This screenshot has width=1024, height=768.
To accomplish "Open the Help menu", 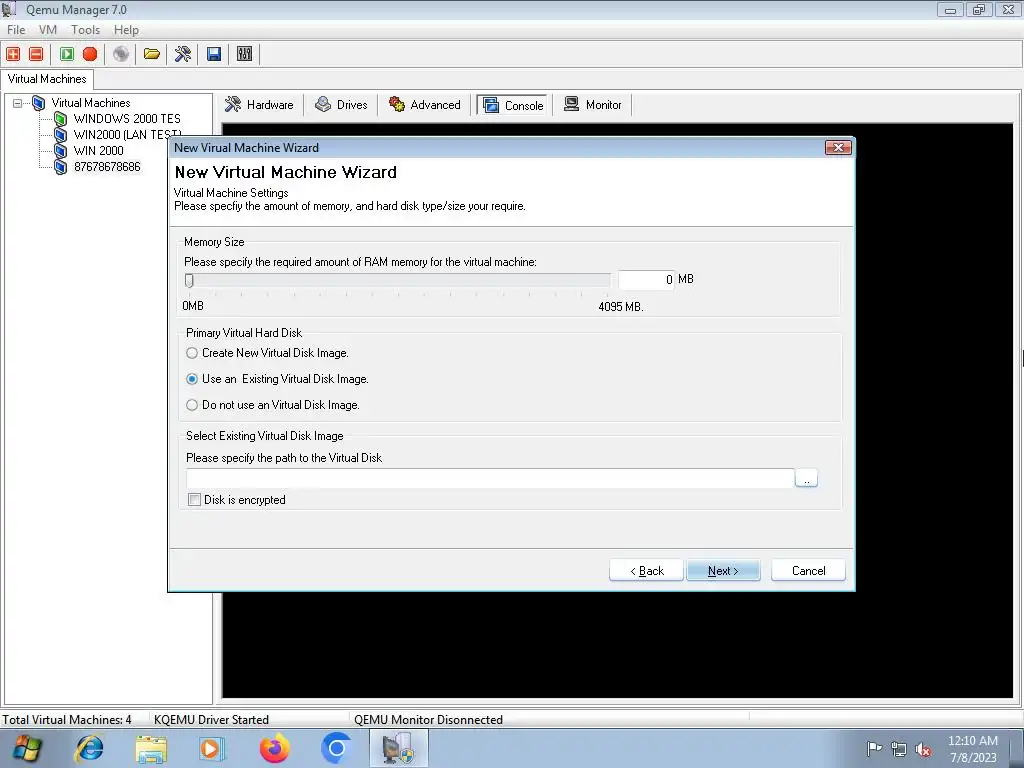I will [126, 30].
